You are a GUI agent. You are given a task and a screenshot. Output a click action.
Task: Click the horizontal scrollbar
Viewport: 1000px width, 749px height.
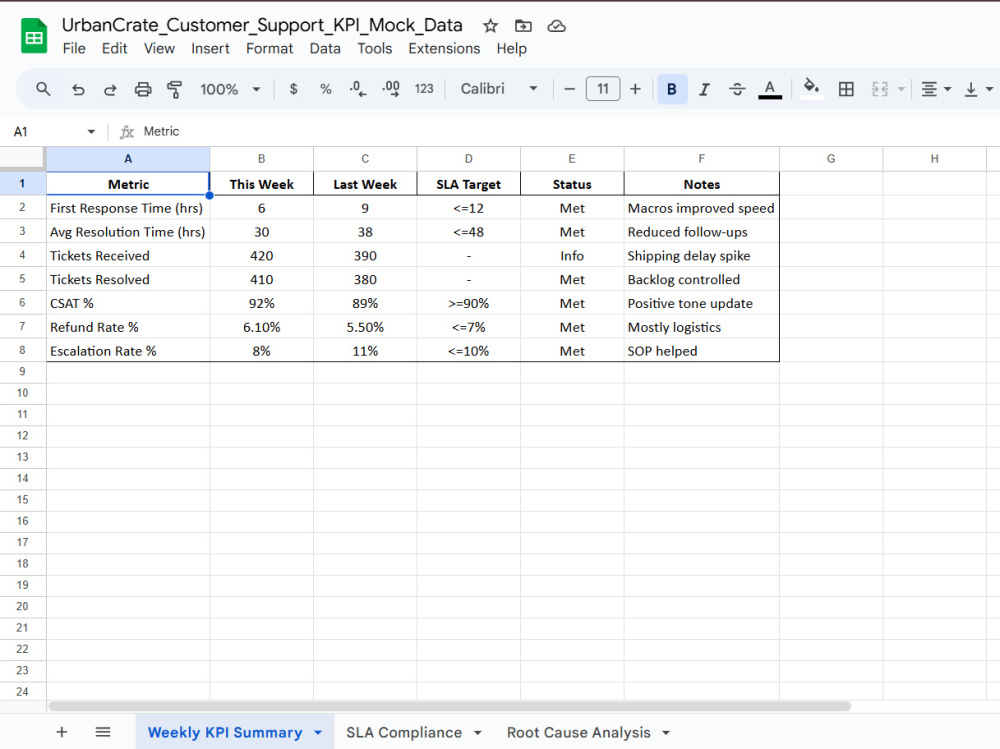pyautogui.click(x=450, y=706)
